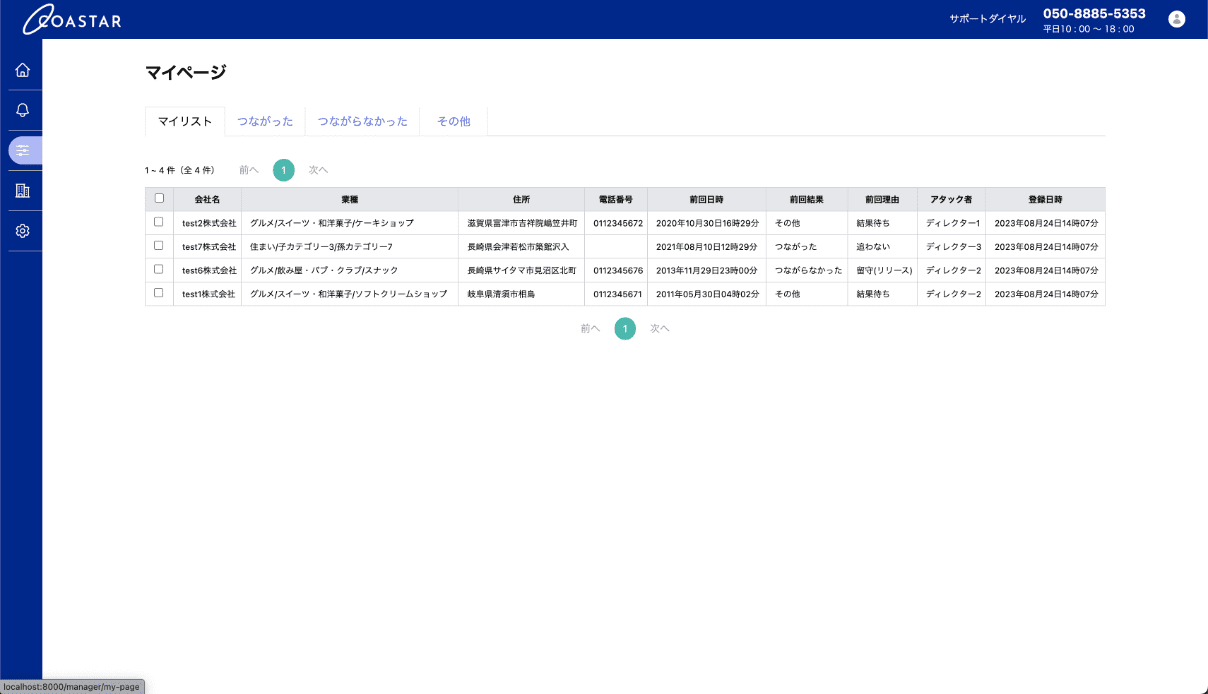Screen dimensions: 1208x694
Task: Check the box for test7株式会社 row
Action: tap(158, 245)
